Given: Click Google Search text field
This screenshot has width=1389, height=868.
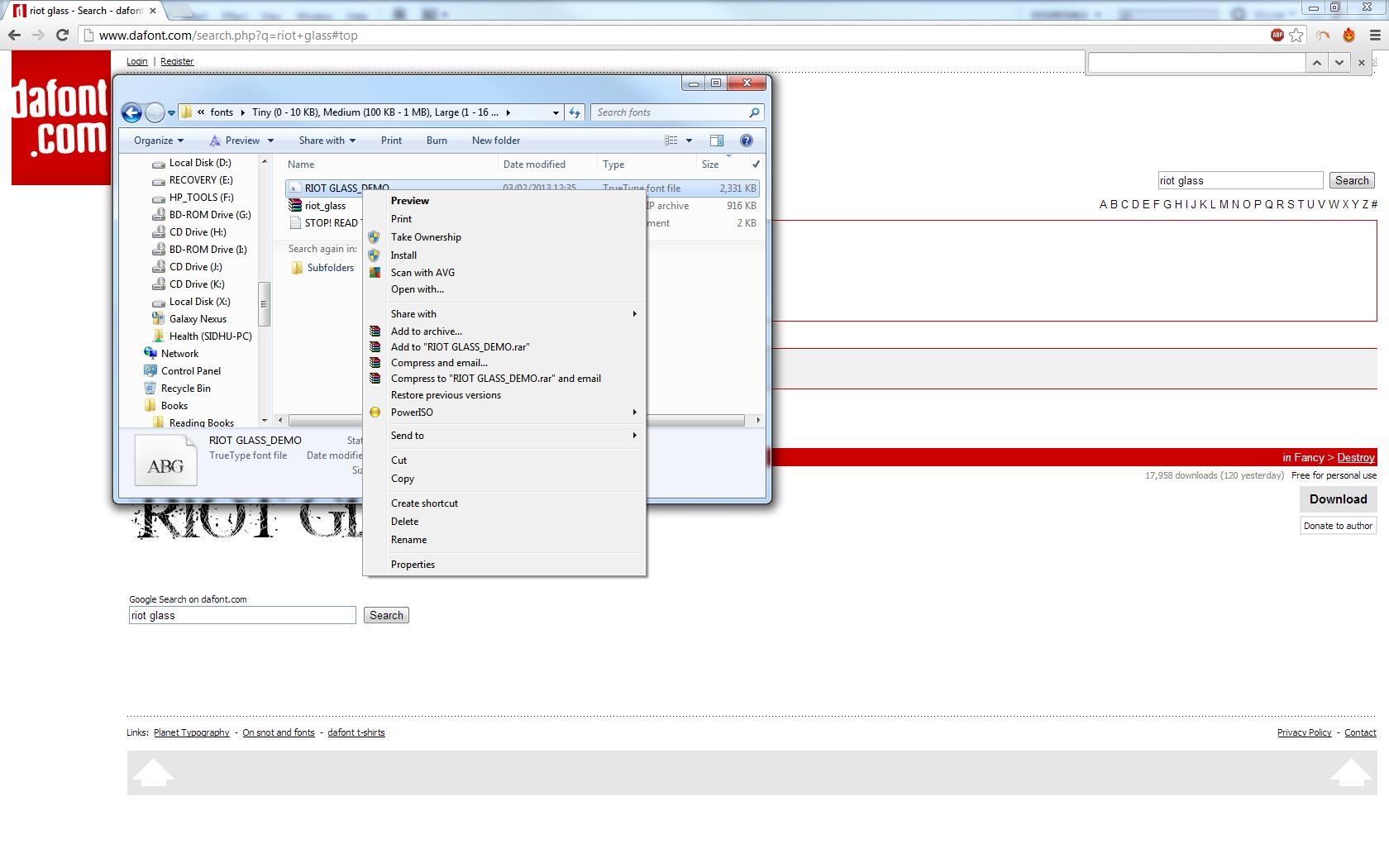Looking at the screenshot, I should tap(242, 616).
